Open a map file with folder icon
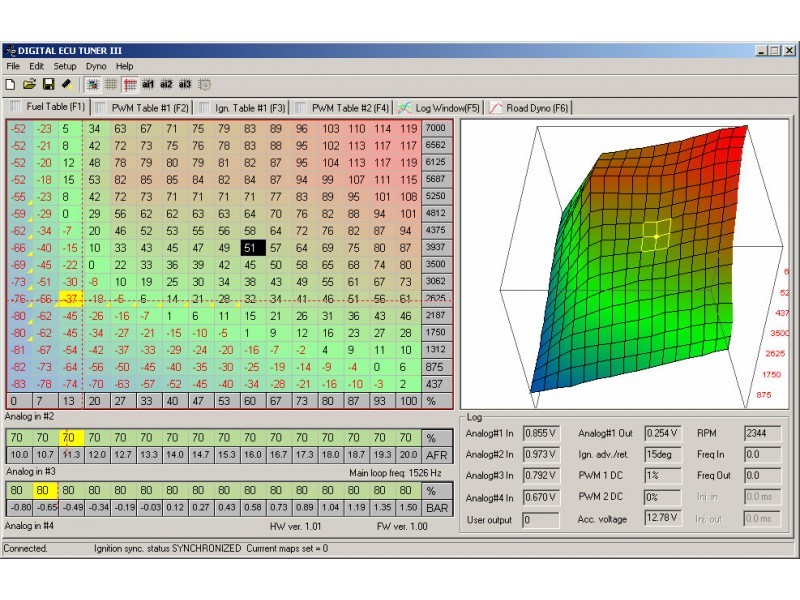Image resolution: width=800 pixels, height=600 pixels. (x=29, y=84)
